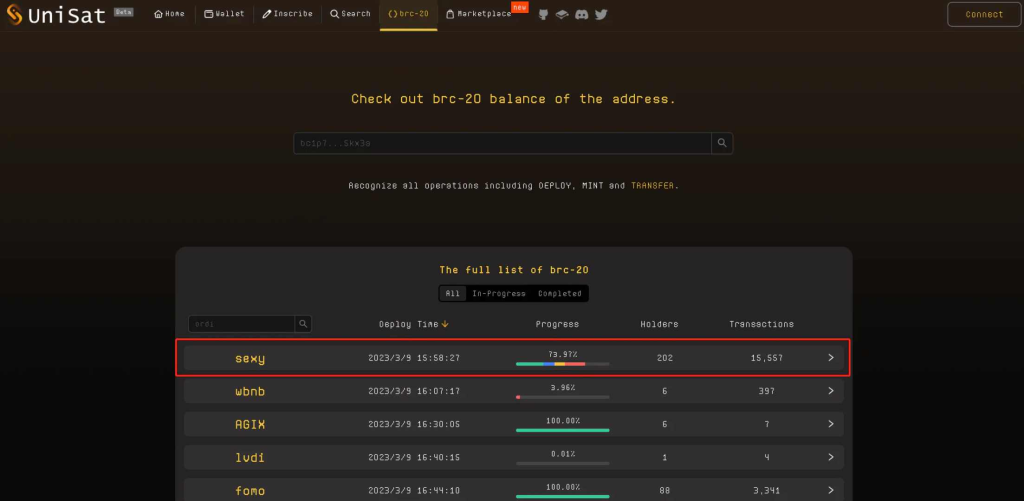Select the All filter tab
The height and width of the screenshot is (501, 1024).
coord(453,294)
